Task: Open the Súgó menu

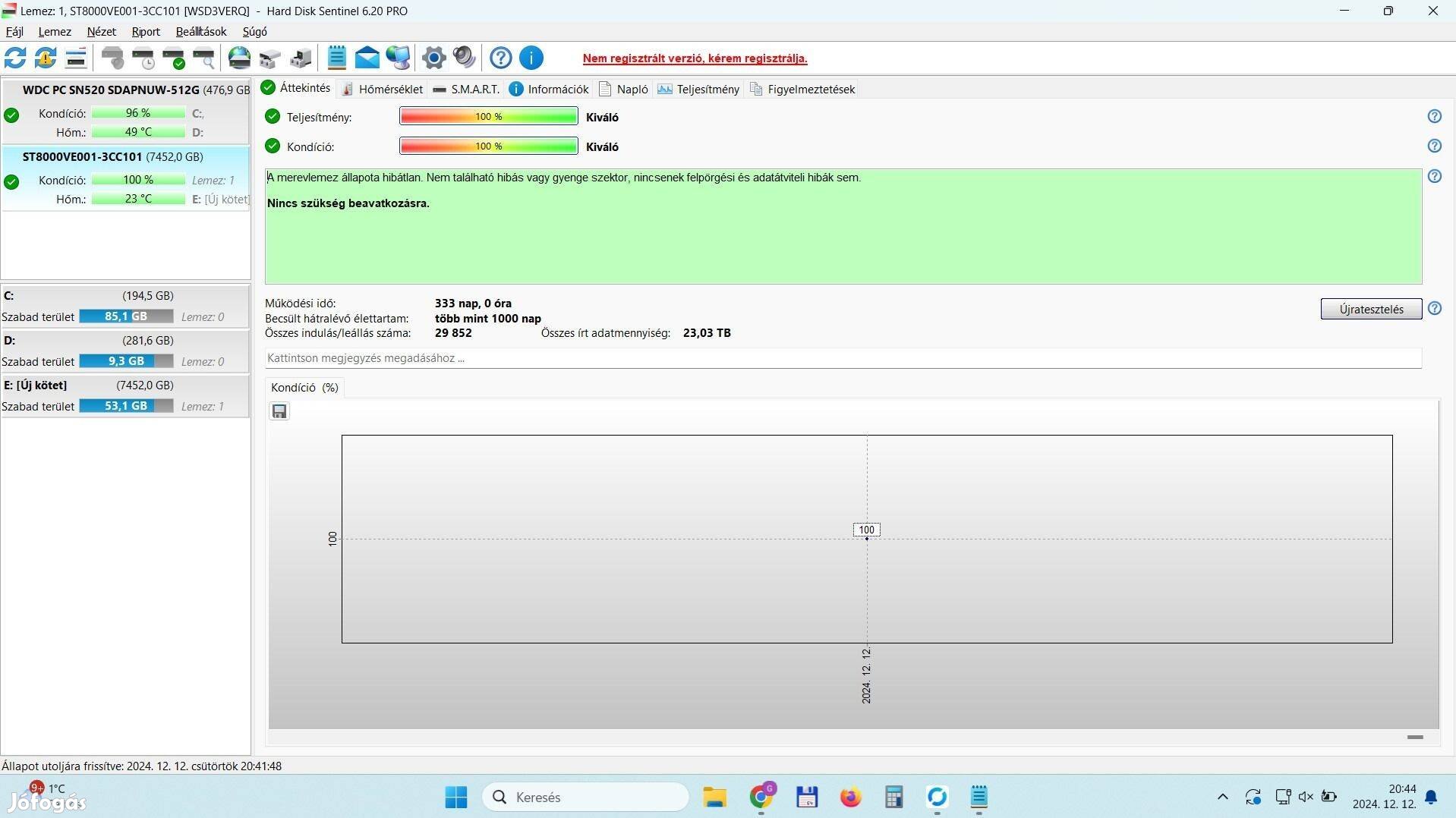Action: pyautogui.click(x=254, y=32)
